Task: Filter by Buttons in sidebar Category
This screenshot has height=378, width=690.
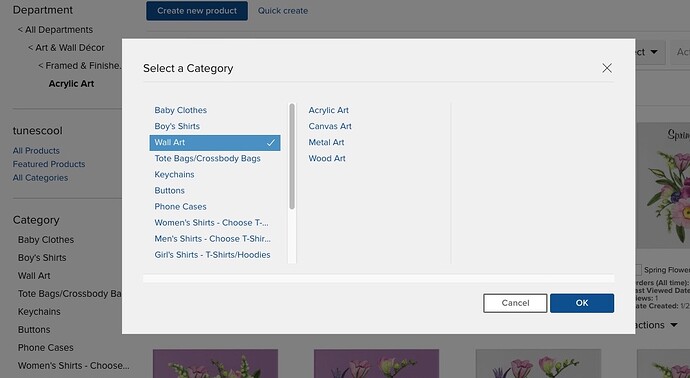Action: tap(34, 330)
